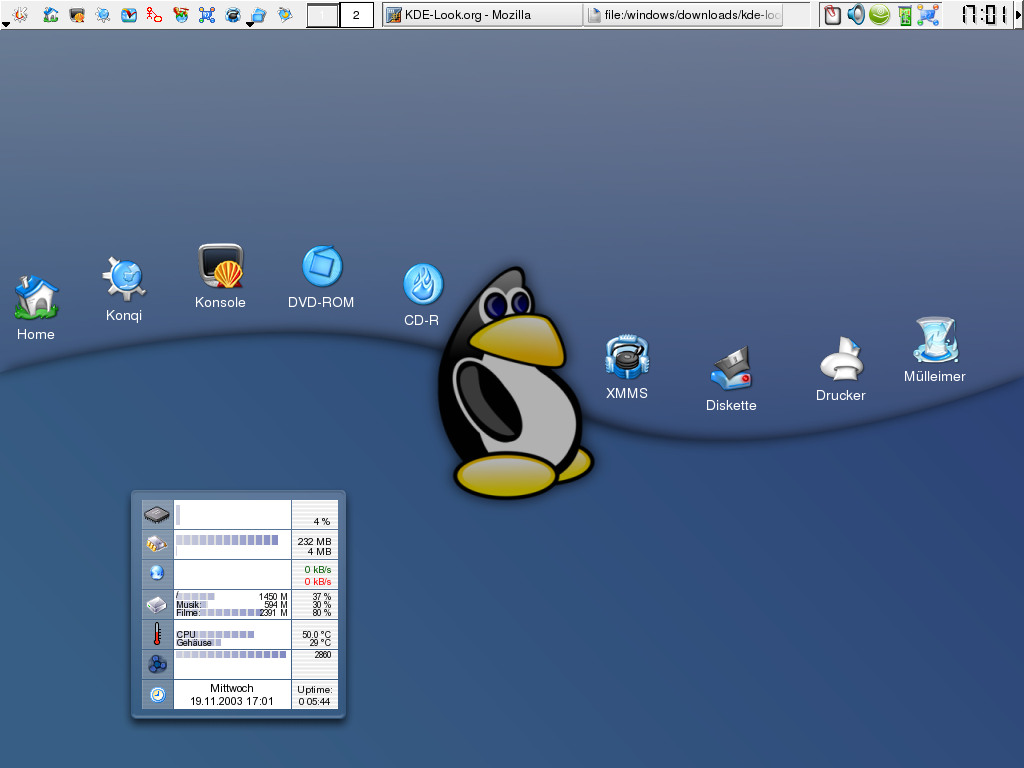Open the volume speaker tray icon

856,14
